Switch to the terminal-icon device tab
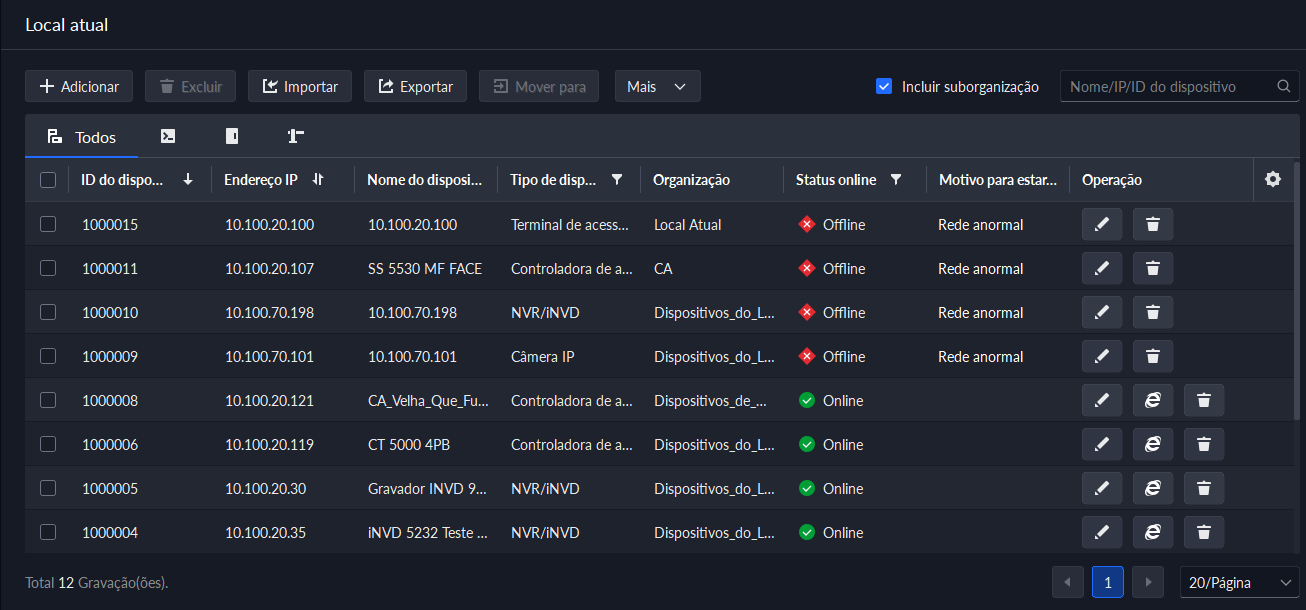 [x=168, y=137]
